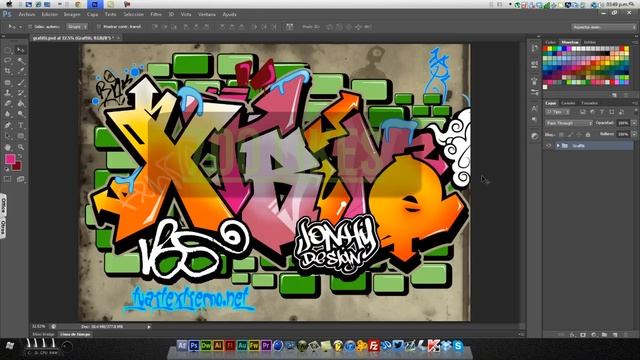Select the Eyedropper tool
Screen dimensions: 640x360
[21, 71]
